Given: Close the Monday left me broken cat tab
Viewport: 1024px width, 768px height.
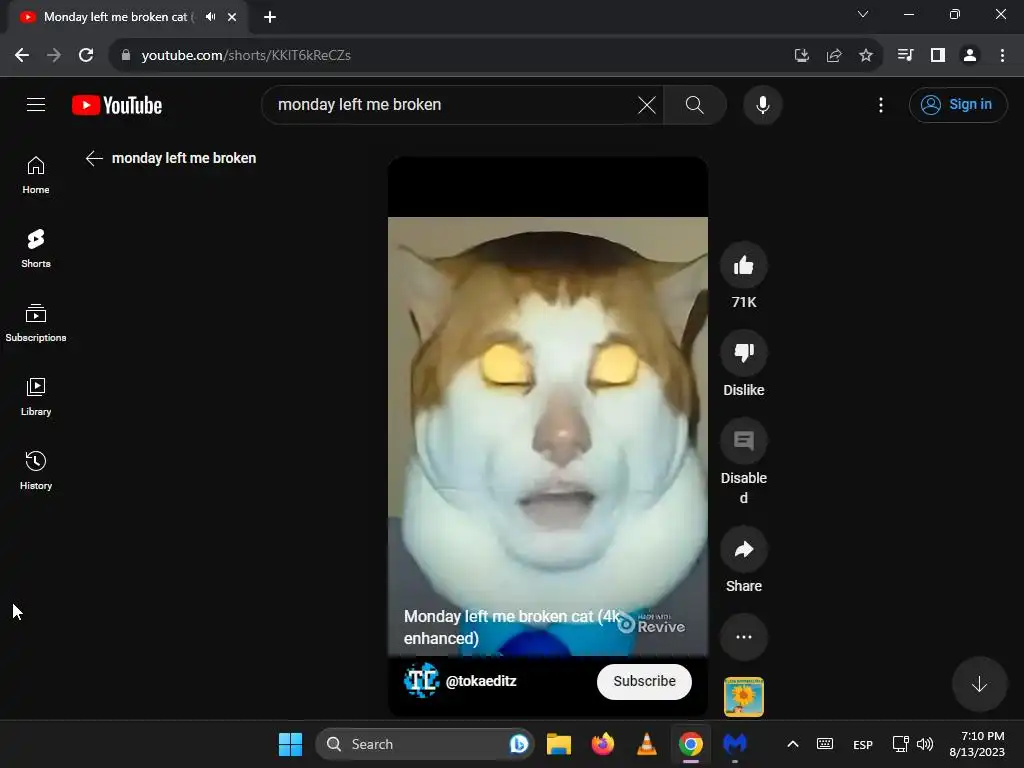Looking at the screenshot, I should 232,17.
